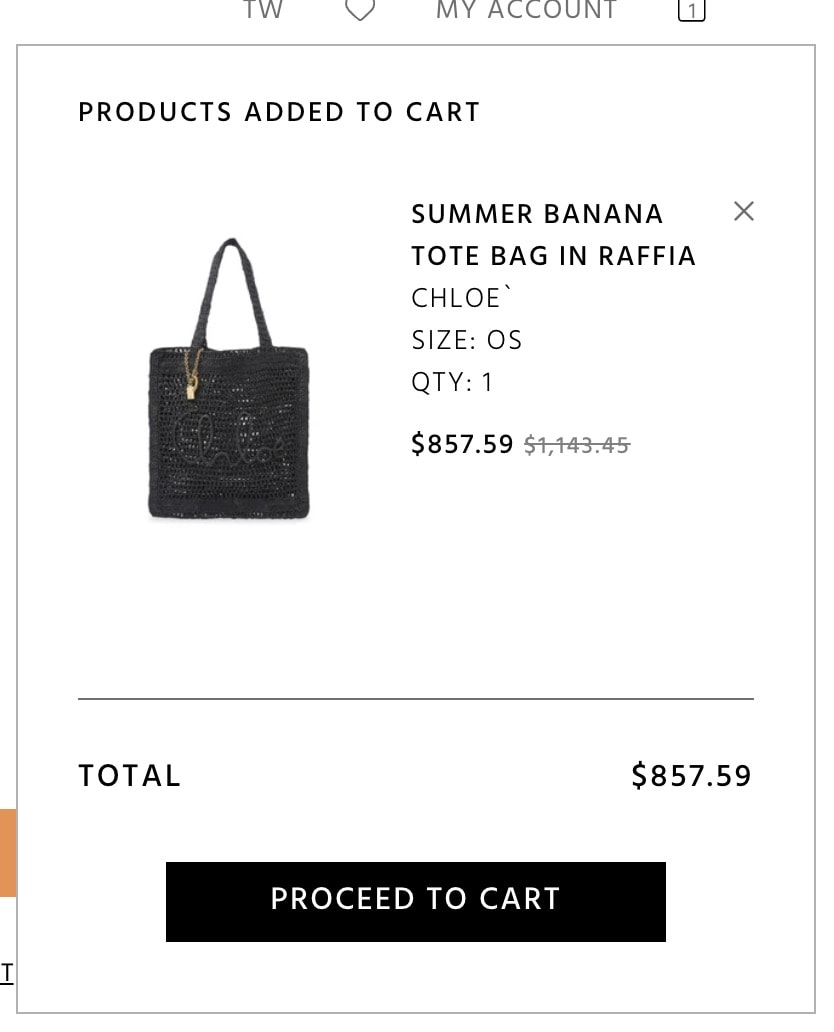Click the TOTAL label
834x1032 pixels.
coord(130,775)
